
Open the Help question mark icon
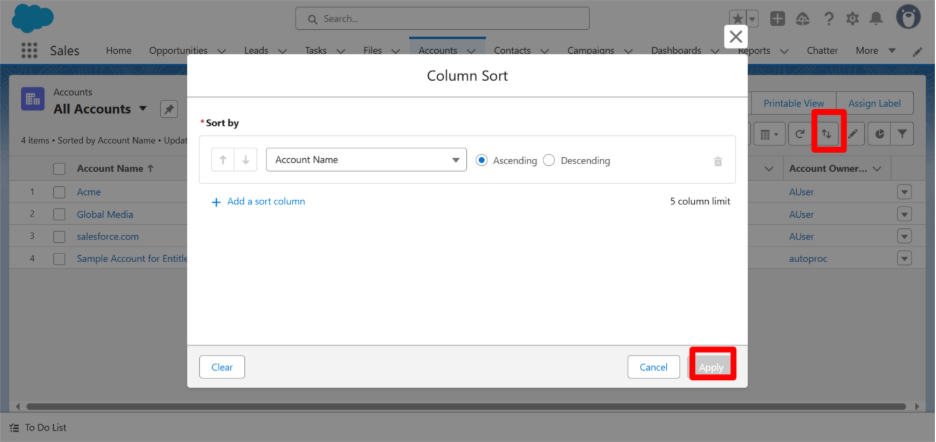coord(828,19)
